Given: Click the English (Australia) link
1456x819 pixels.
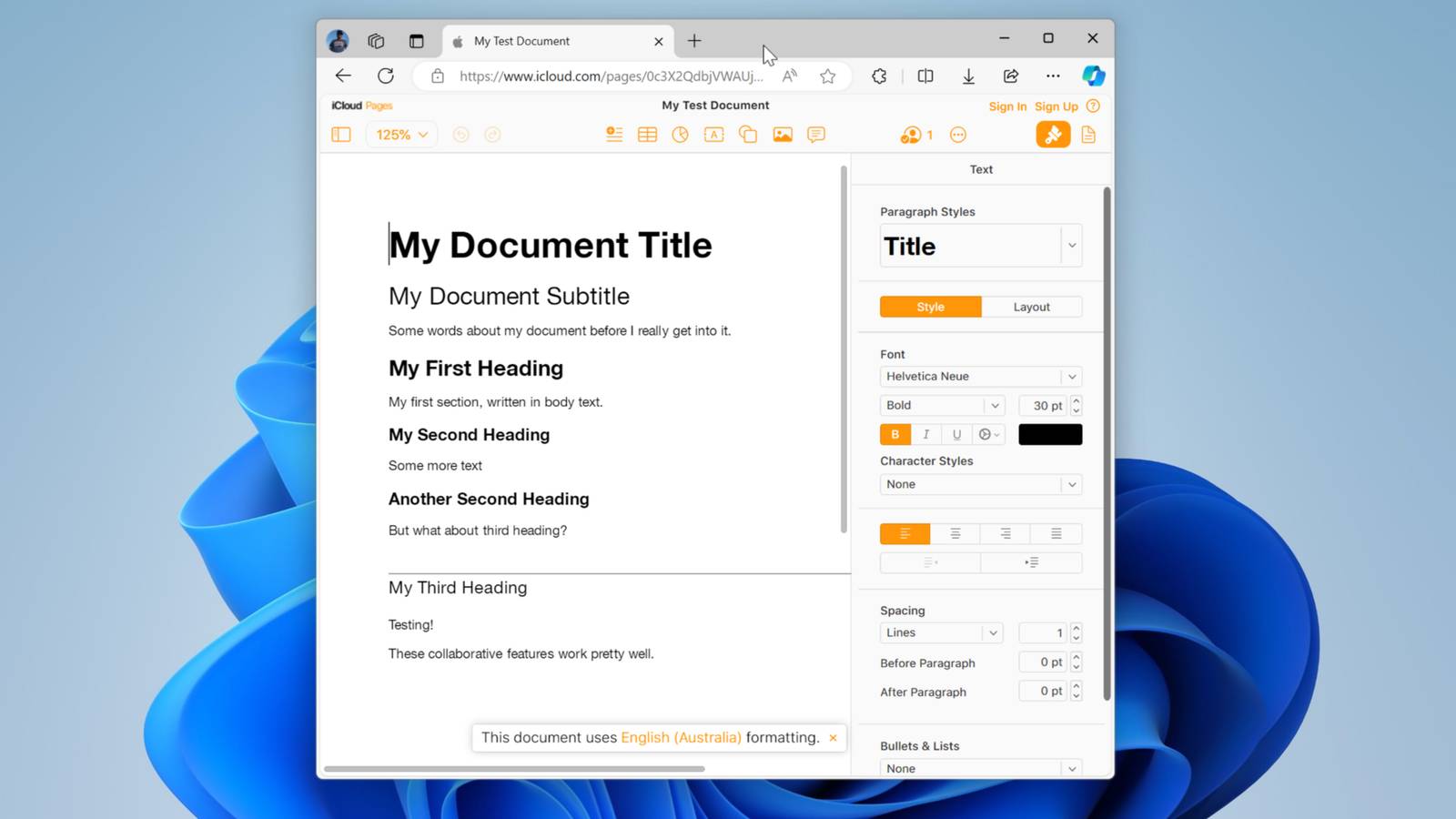Looking at the screenshot, I should coord(681,738).
